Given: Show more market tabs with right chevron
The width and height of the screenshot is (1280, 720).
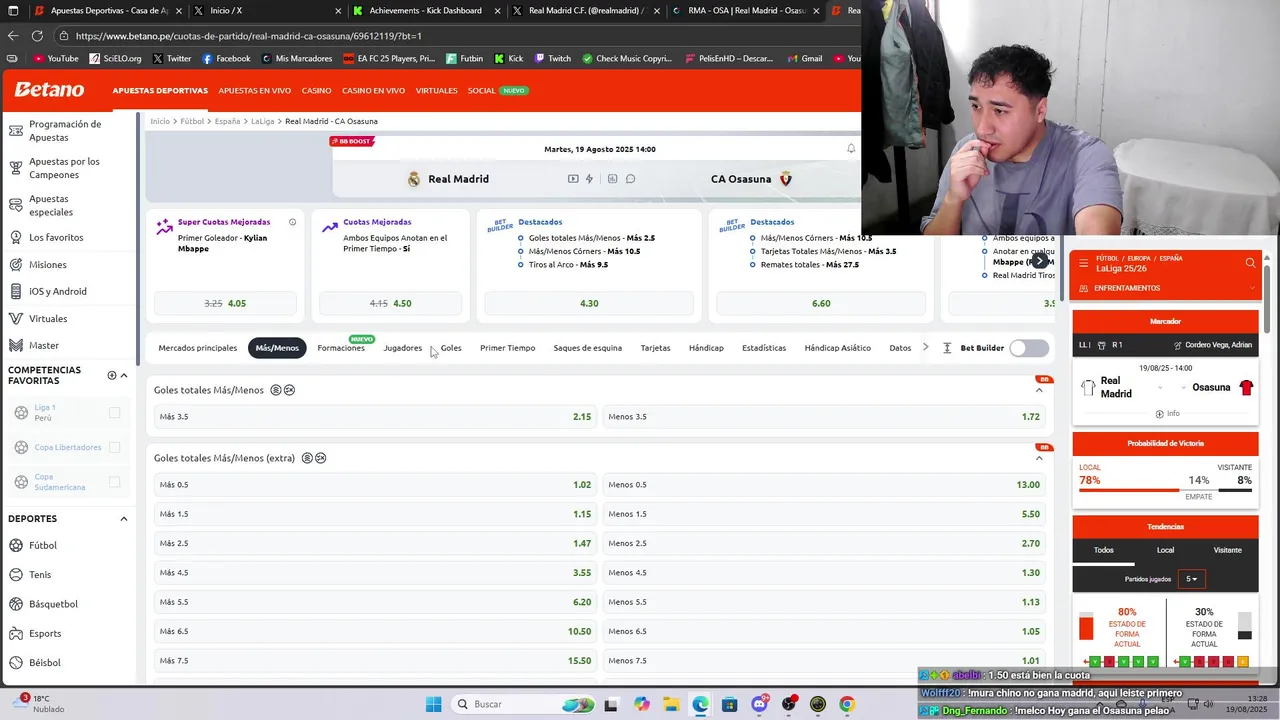Looking at the screenshot, I should pyautogui.click(x=925, y=347).
